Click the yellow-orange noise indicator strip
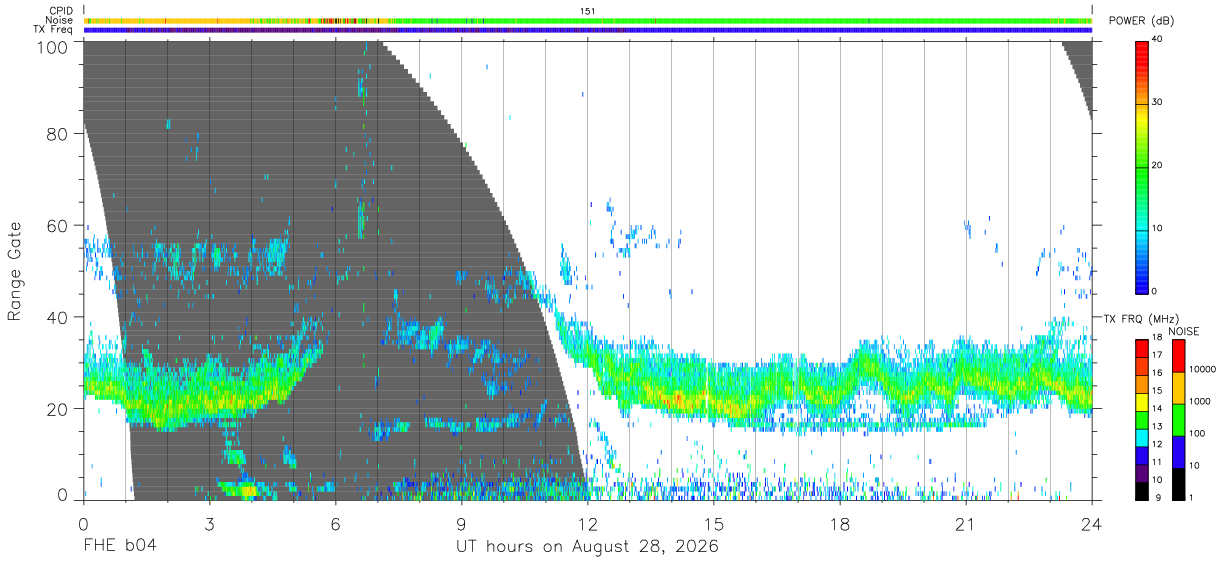 (588, 20)
